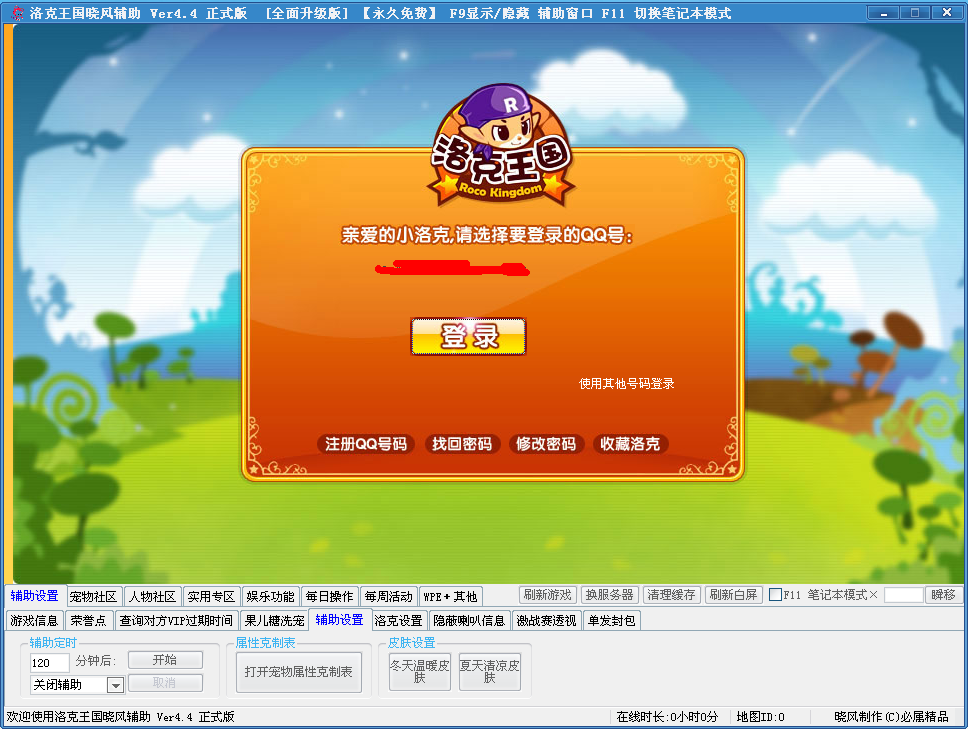Click 换服务器 button
Screen dimensions: 968x729
(x=610, y=594)
